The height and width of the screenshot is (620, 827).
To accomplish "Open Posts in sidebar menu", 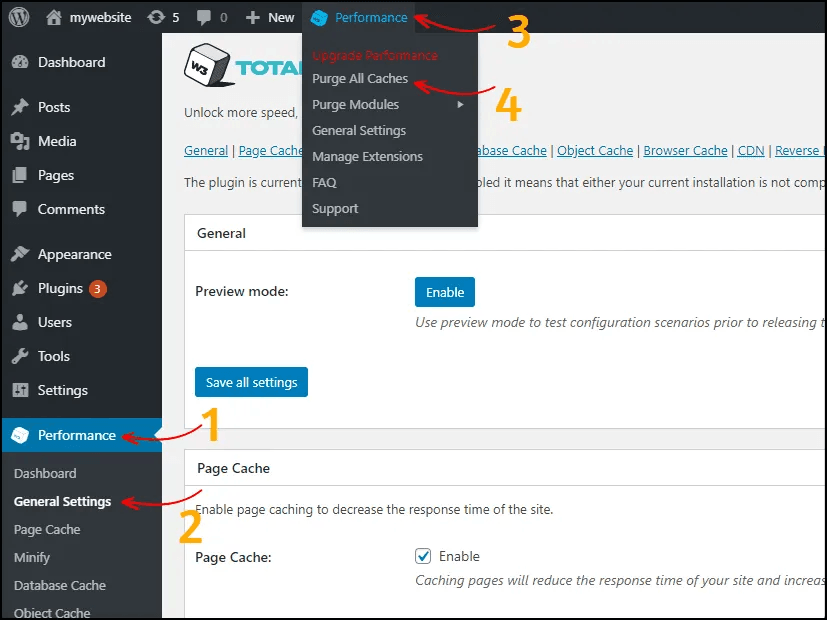I will coord(54,107).
